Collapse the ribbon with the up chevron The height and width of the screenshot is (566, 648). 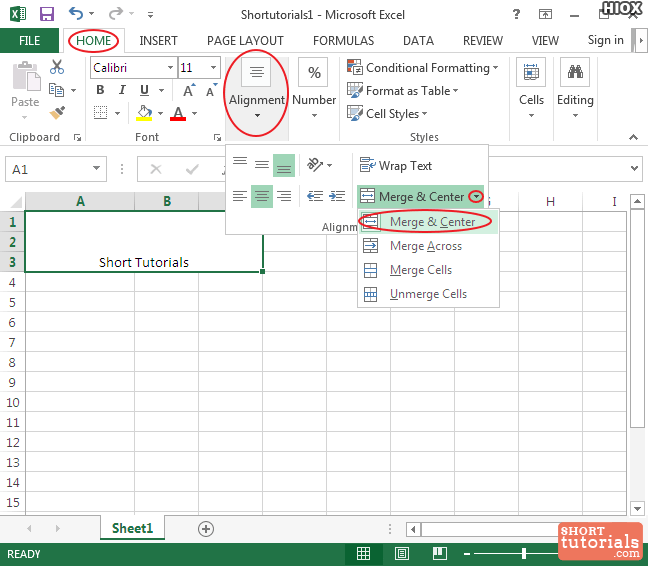tap(633, 137)
